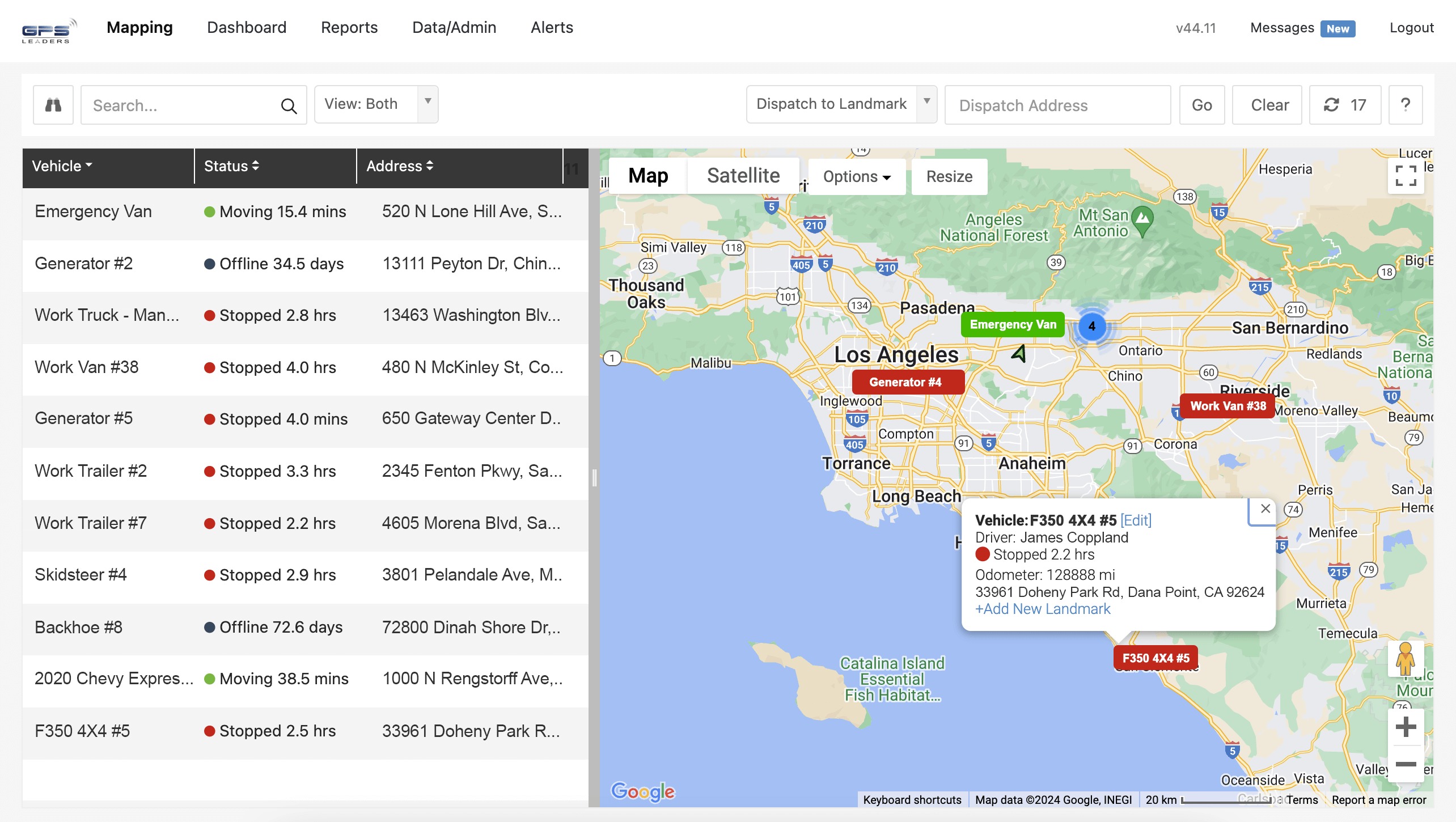Screen dimensions: 1456x822
Task: Click the binoculars find icon
Action: coord(53,105)
